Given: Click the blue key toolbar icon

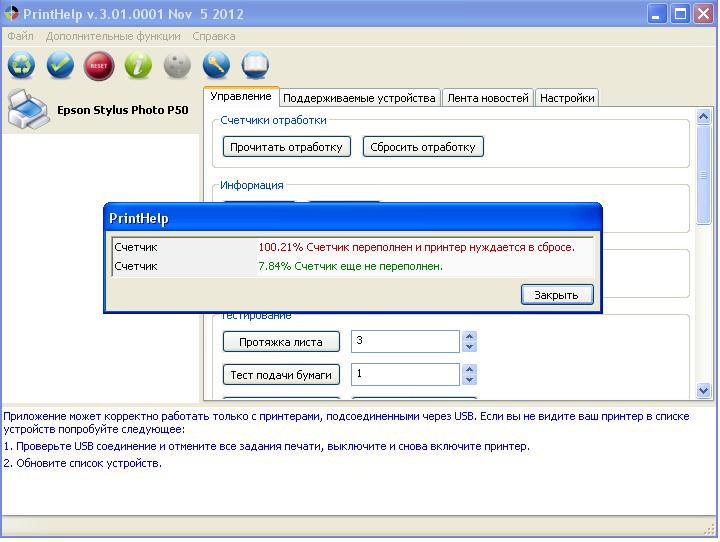Looking at the screenshot, I should coord(216,65).
